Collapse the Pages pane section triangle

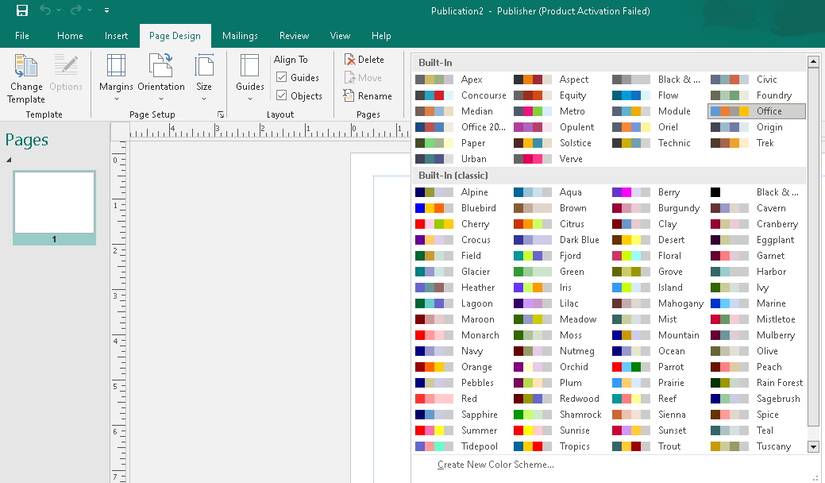(x=9, y=160)
